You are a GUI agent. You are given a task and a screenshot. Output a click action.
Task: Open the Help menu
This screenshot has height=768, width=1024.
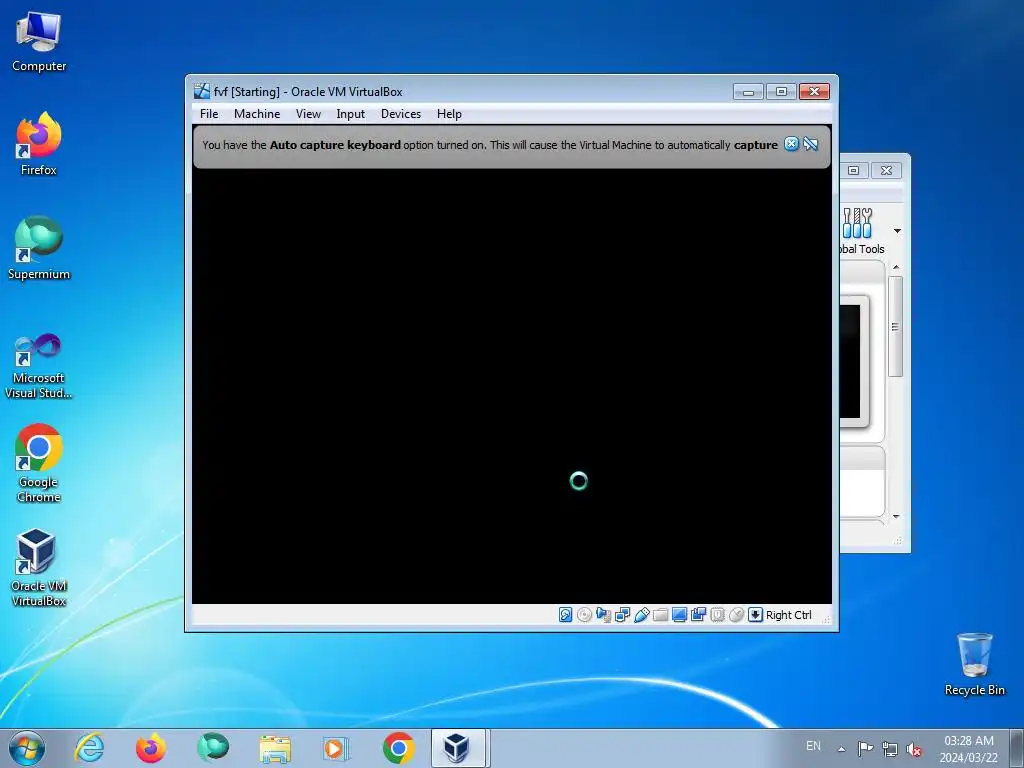pyautogui.click(x=449, y=114)
